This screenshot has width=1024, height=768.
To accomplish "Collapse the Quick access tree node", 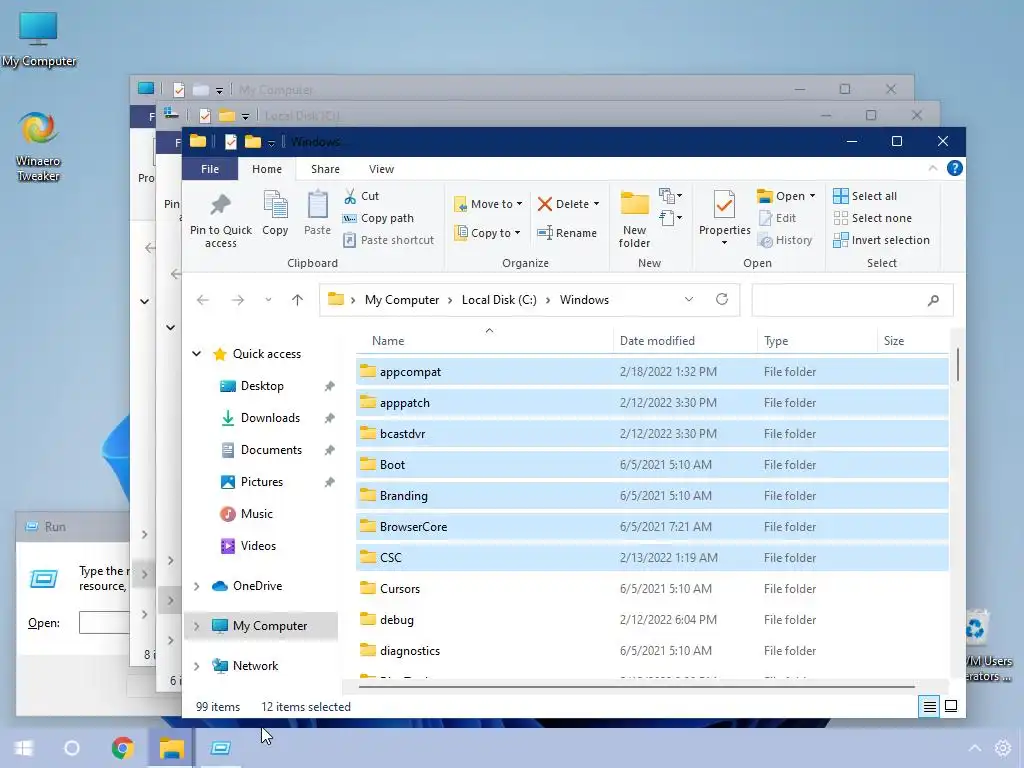I will pyautogui.click(x=197, y=354).
